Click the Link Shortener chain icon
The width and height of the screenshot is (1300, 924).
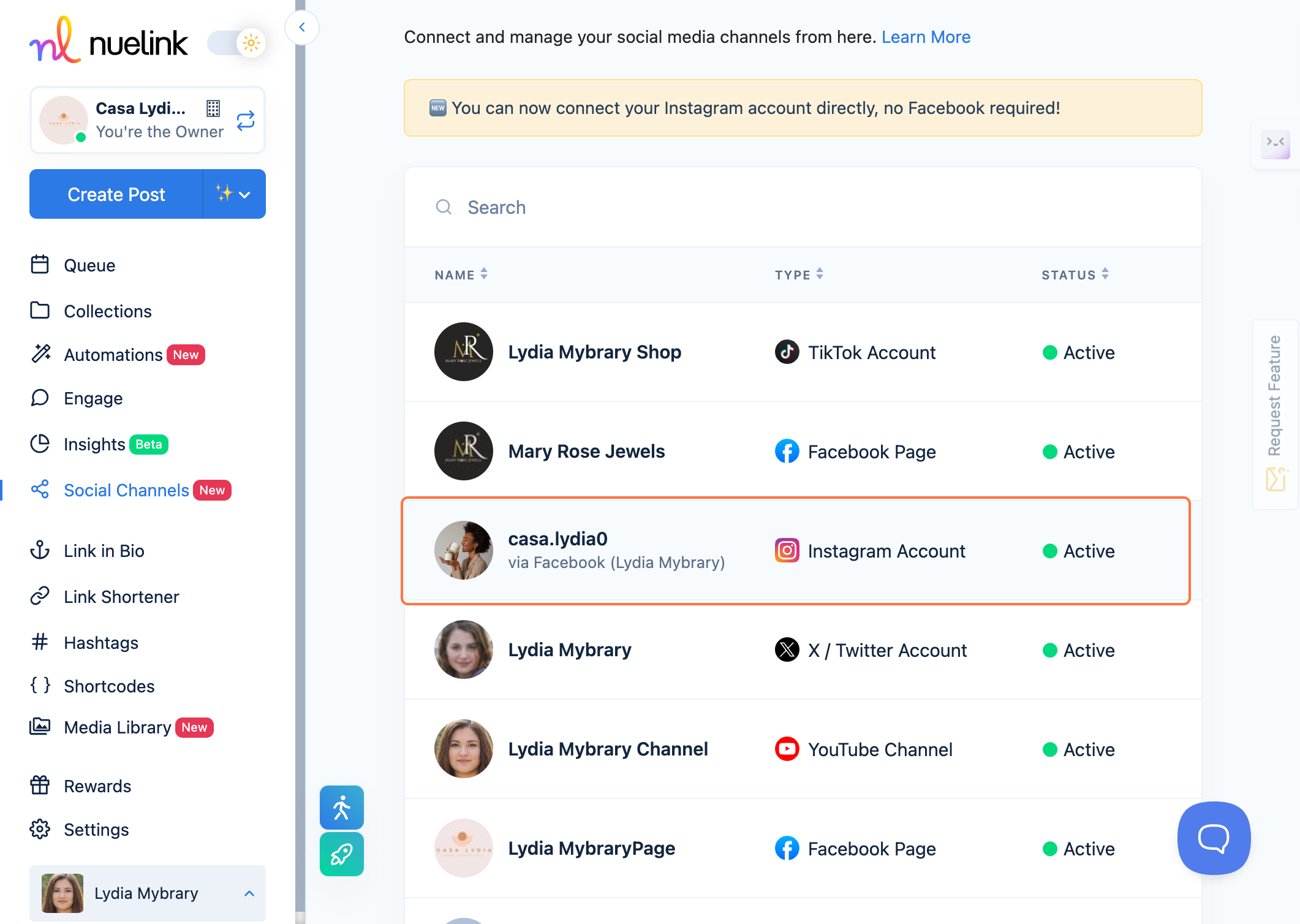pos(40,596)
